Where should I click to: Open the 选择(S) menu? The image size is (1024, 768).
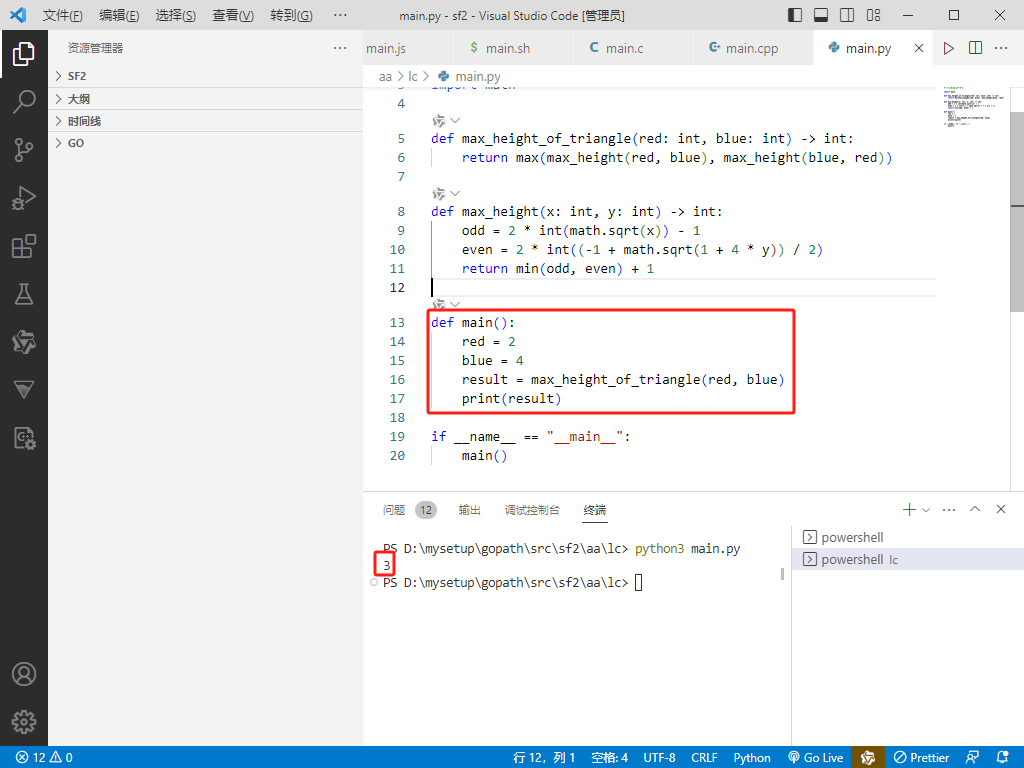(x=176, y=15)
